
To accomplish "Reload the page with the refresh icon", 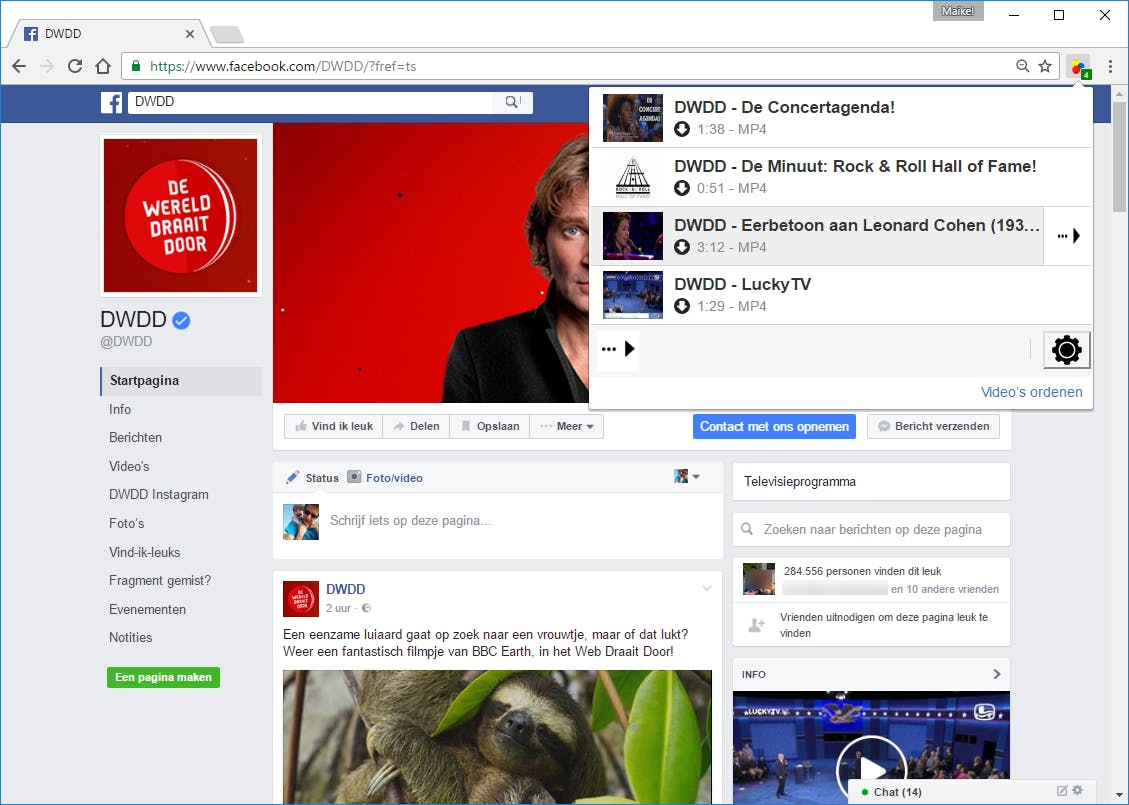I will 75,66.
